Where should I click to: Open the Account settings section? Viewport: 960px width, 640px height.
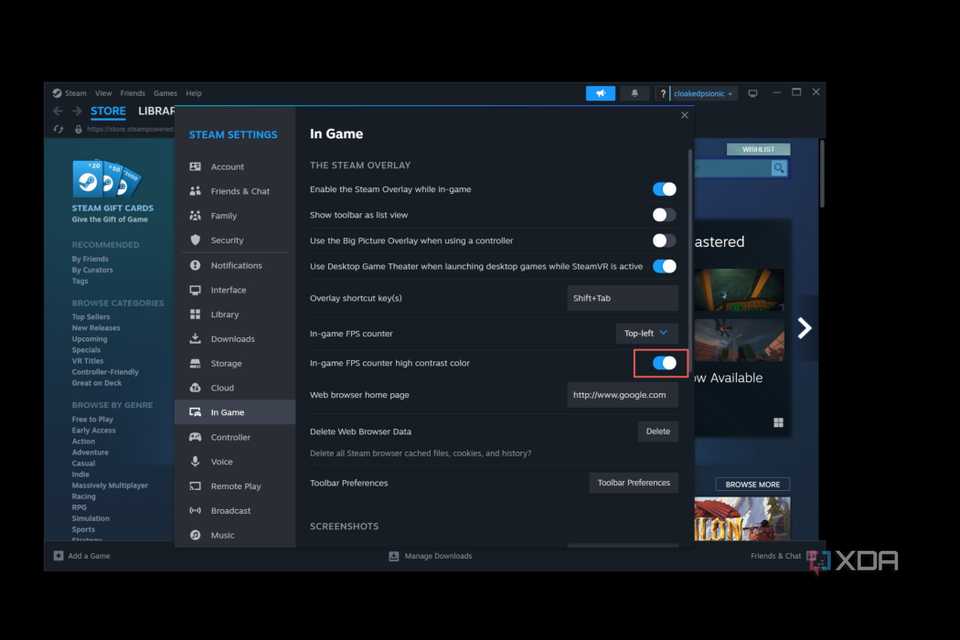click(x=222, y=166)
